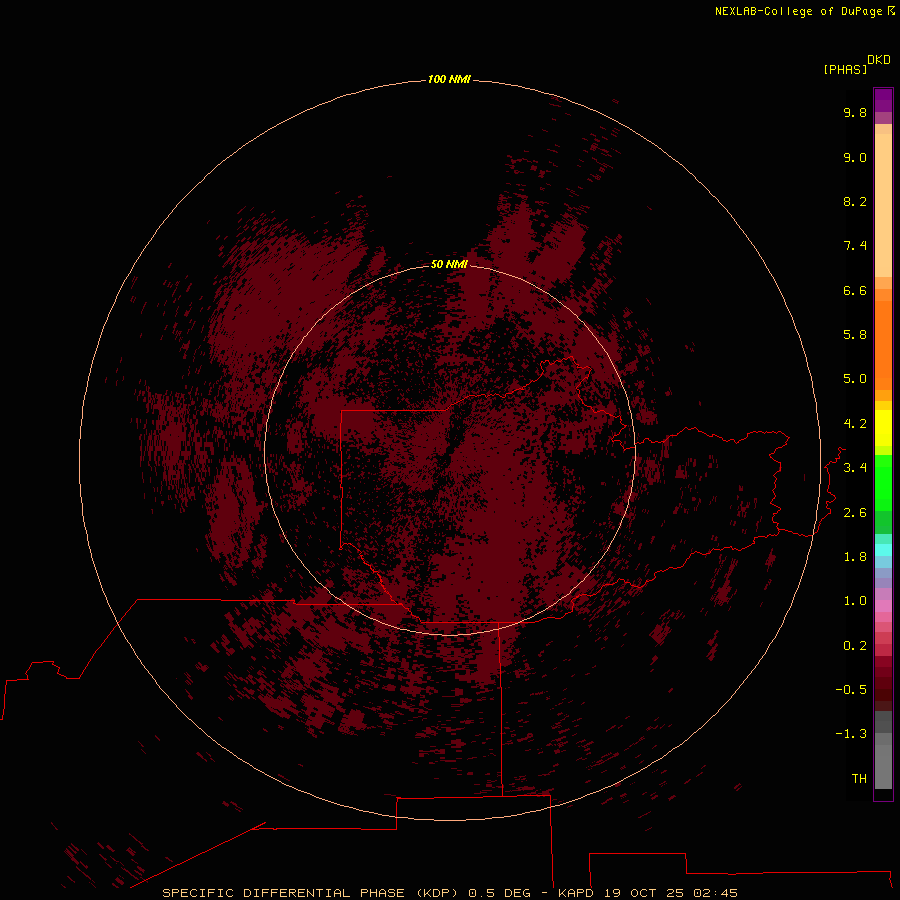Click the TH threshold label on scale
This screenshot has height=900, width=900.
click(x=859, y=779)
